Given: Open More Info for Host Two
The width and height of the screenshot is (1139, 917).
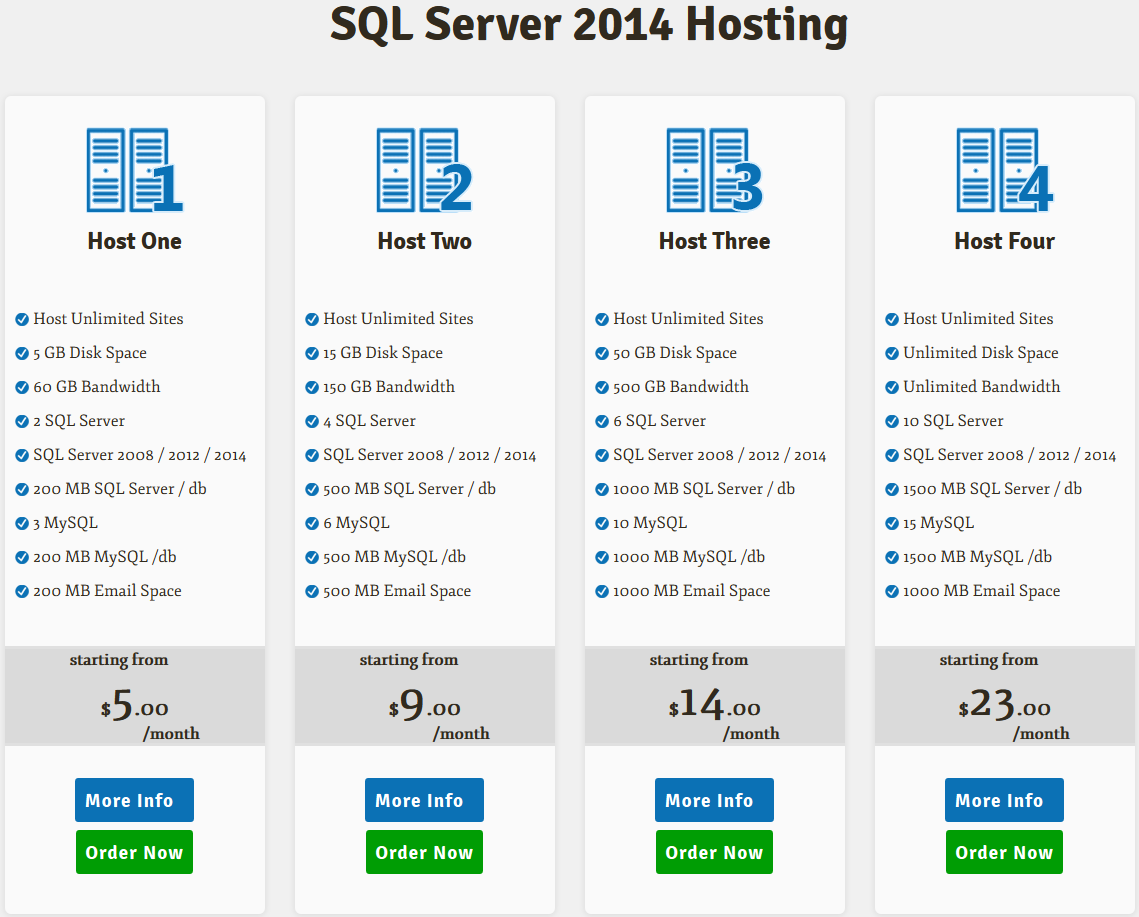Looking at the screenshot, I should click(424, 800).
